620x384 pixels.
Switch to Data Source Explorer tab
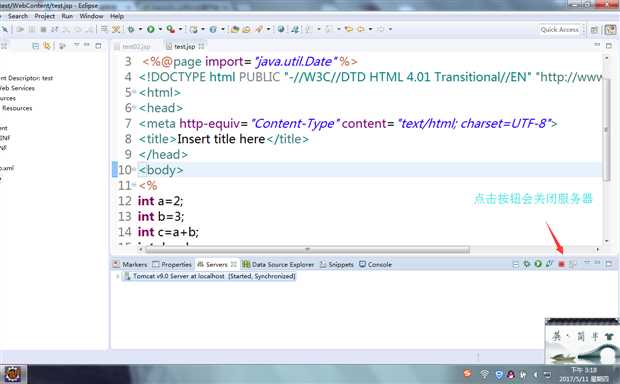tap(278, 264)
